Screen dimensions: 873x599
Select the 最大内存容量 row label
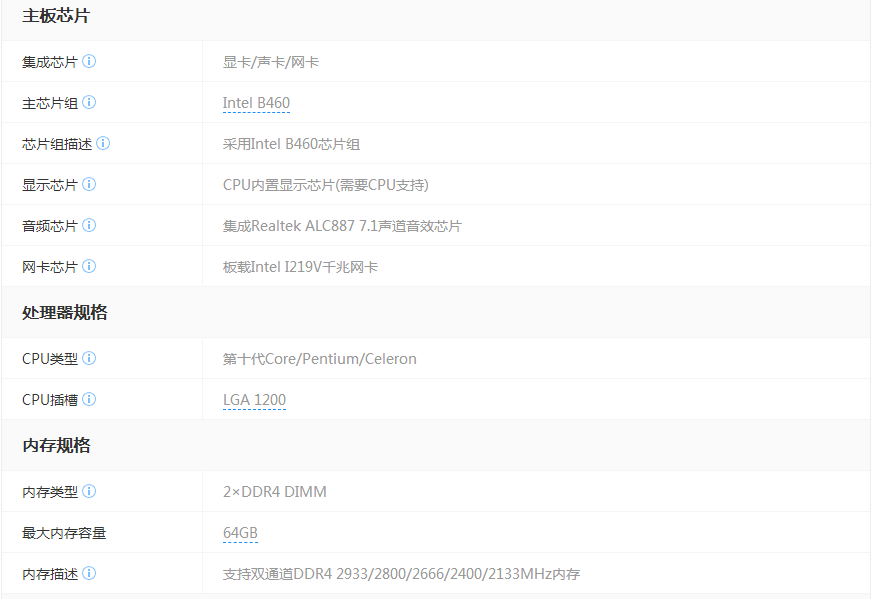tap(64, 533)
